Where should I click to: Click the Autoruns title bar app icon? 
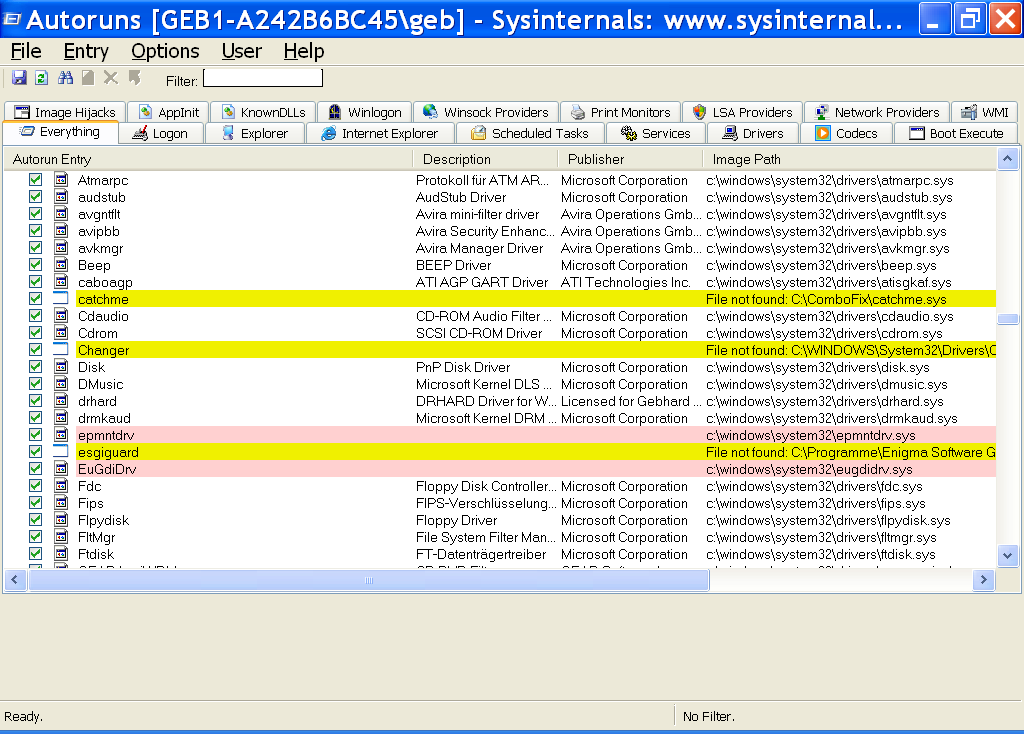12,19
